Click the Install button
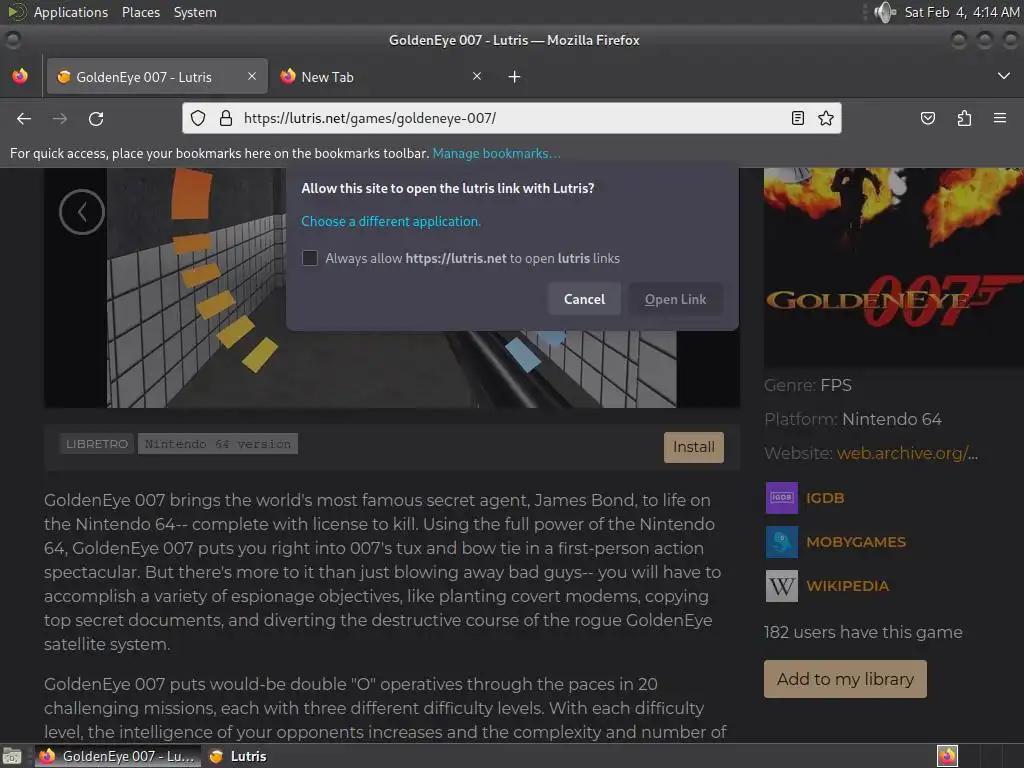This screenshot has width=1024, height=768. [x=694, y=447]
